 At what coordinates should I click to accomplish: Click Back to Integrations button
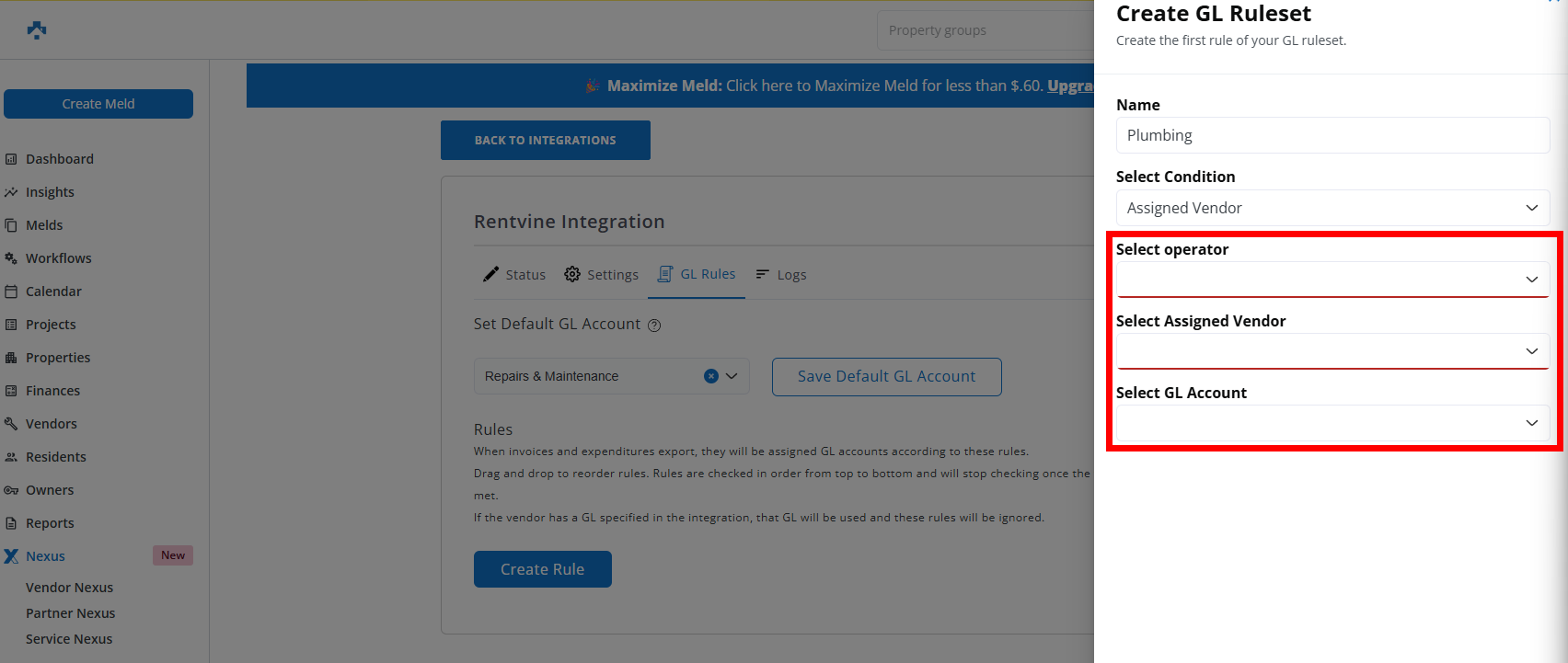click(545, 141)
